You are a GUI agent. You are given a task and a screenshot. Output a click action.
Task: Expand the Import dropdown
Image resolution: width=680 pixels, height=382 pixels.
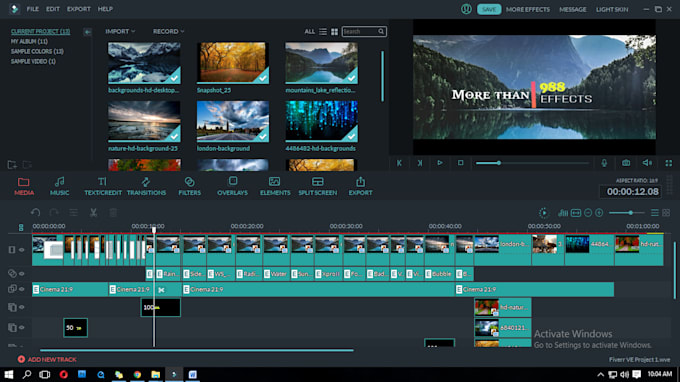pyautogui.click(x=120, y=31)
